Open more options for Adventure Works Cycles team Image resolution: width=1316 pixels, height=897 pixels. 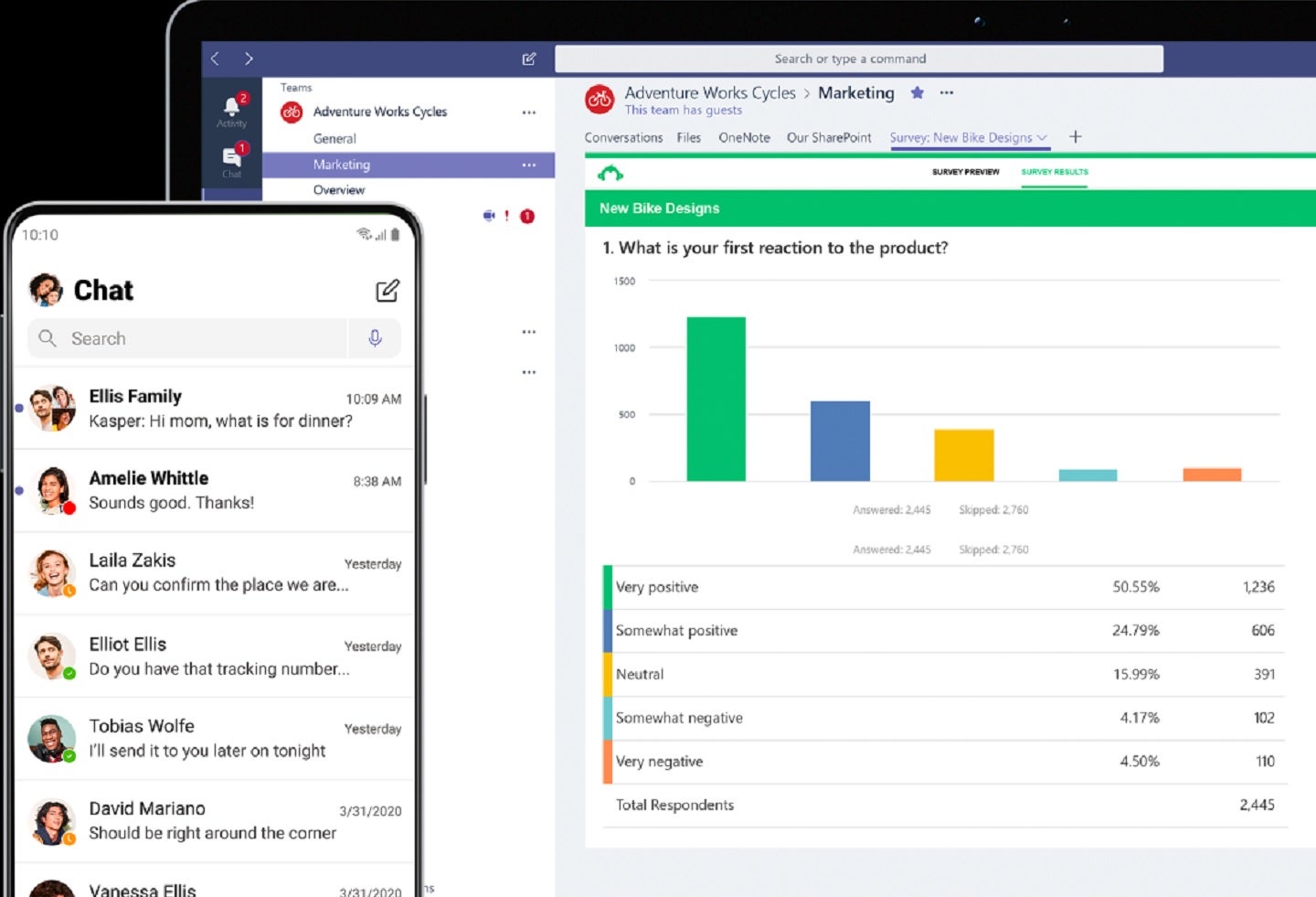click(x=528, y=112)
